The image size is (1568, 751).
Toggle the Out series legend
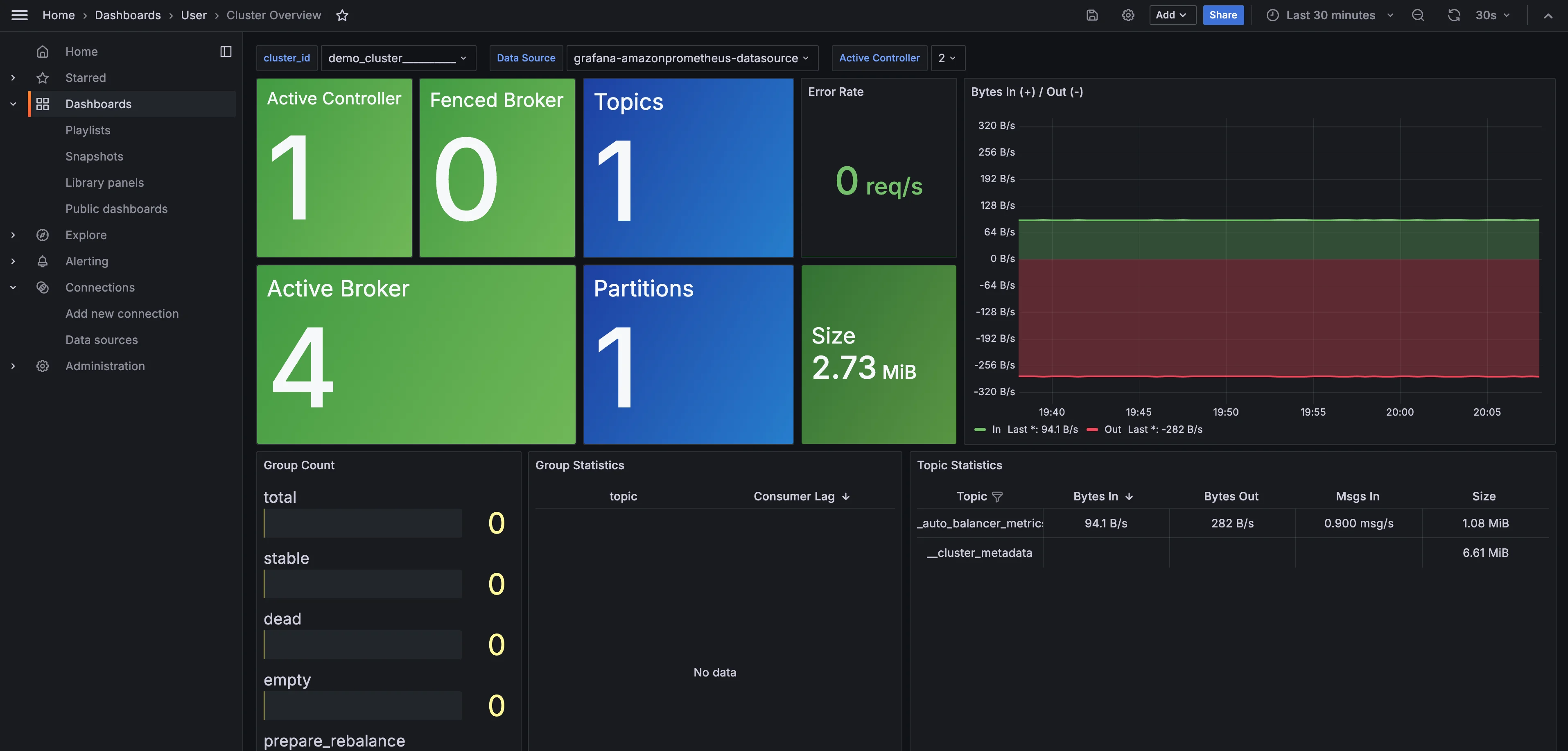click(1112, 430)
